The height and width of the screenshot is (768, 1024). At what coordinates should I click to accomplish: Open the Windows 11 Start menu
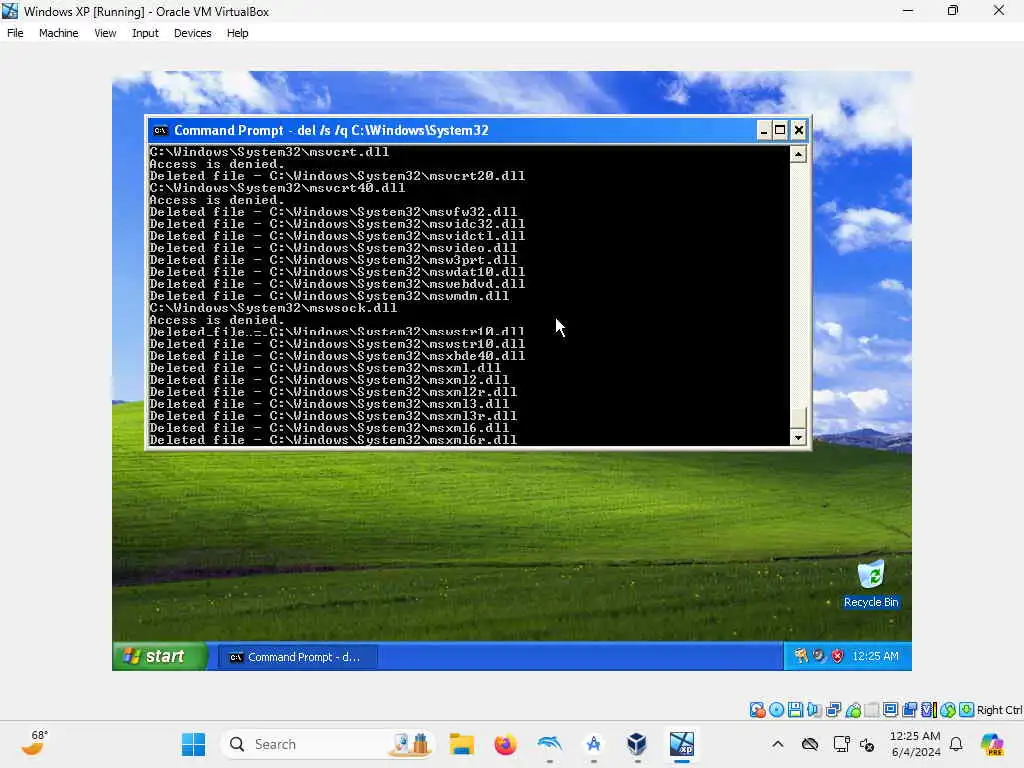pos(193,744)
